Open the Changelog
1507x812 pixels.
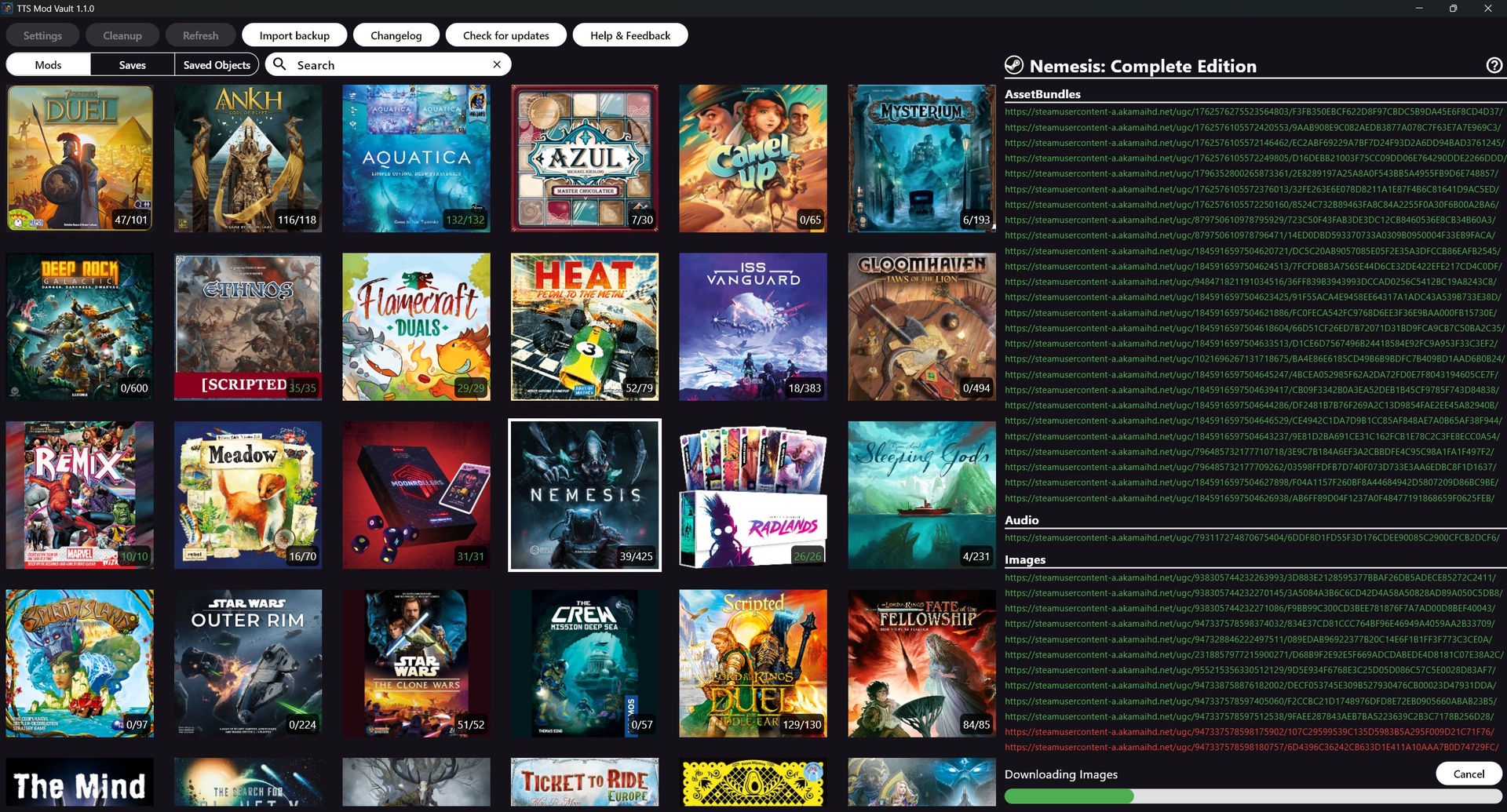[x=396, y=35]
